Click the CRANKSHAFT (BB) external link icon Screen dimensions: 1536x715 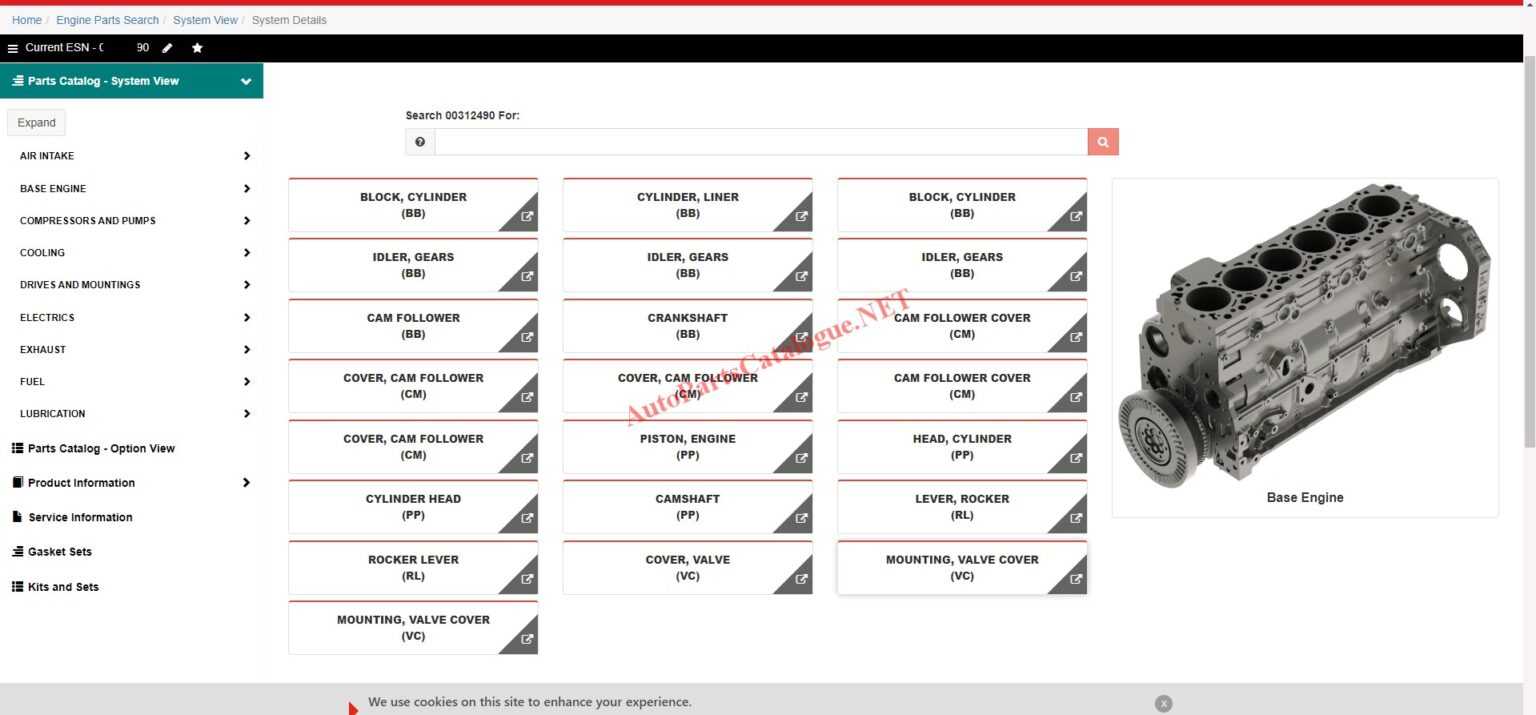coord(799,337)
